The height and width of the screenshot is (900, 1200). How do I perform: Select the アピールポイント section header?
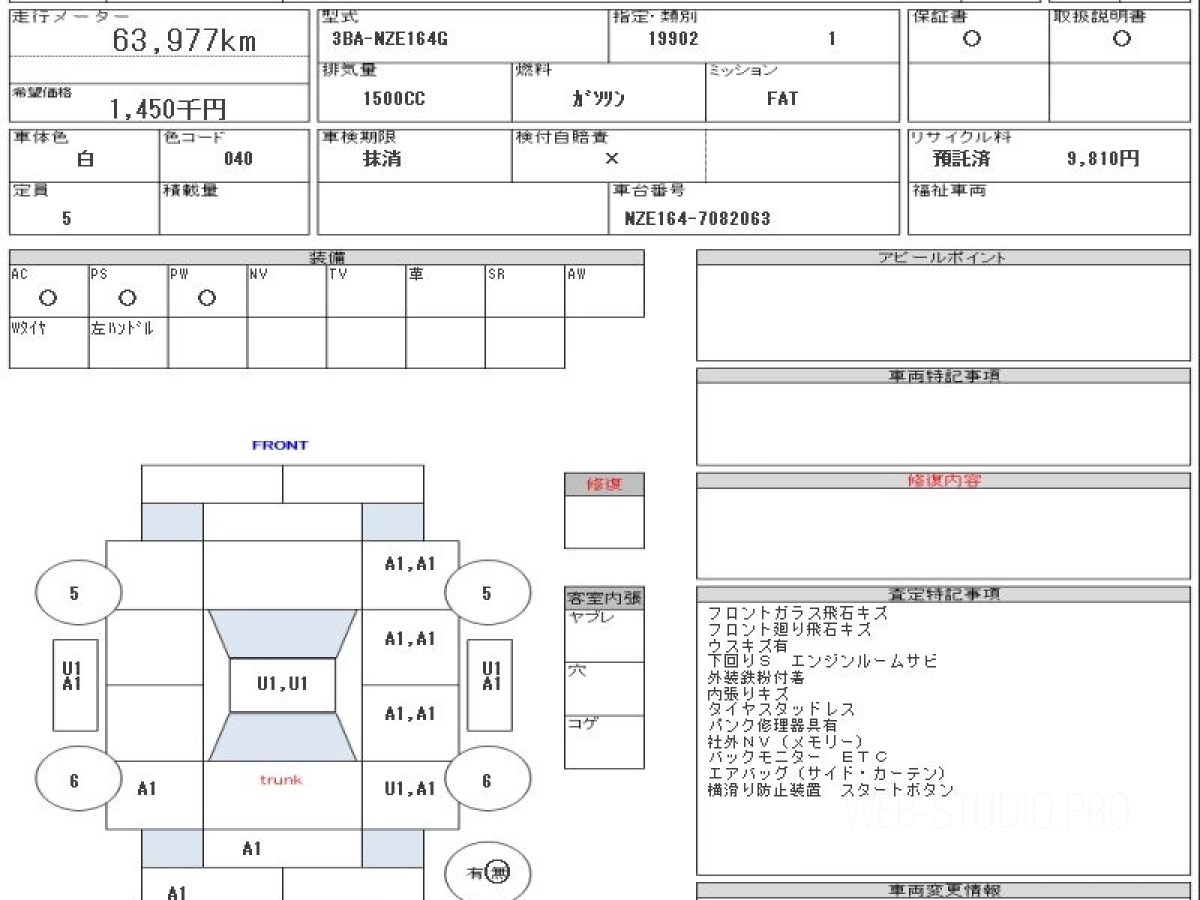tap(942, 258)
